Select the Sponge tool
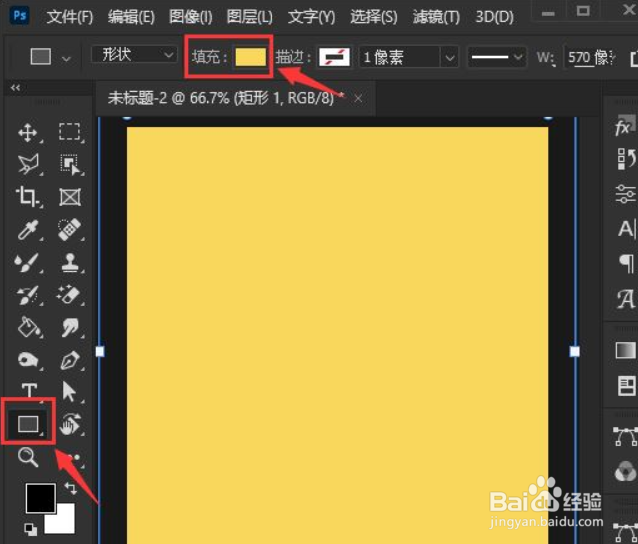638x544 pixels. pos(28,360)
